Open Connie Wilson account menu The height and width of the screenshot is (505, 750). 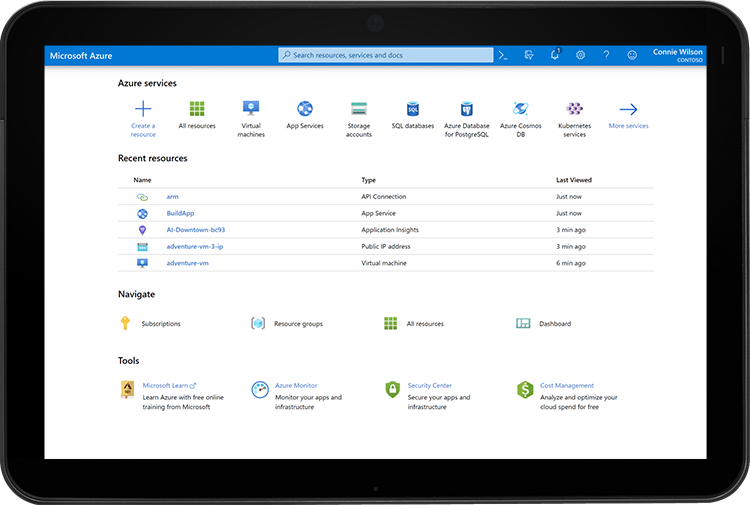pyautogui.click(x=677, y=55)
